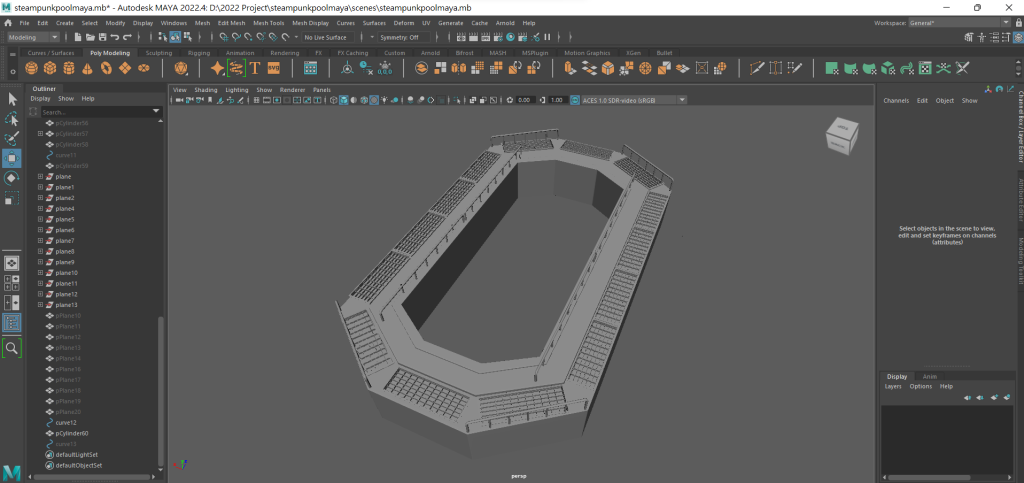This screenshot has width=1024, height=483.
Task: Toggle wireframe display in viewport toolbar
Action: click(334, 100)
